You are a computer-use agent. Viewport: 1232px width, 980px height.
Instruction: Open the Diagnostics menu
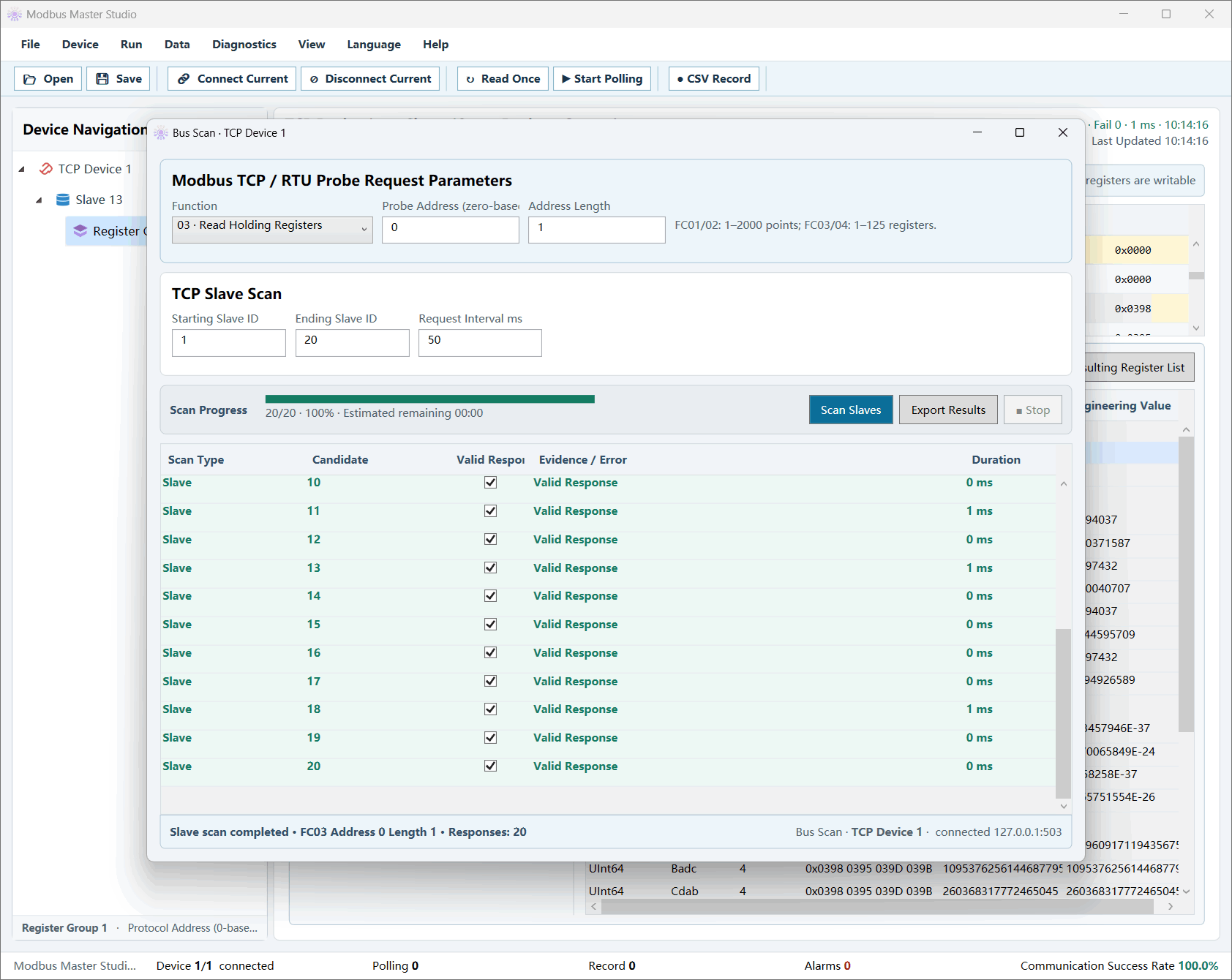244,45
